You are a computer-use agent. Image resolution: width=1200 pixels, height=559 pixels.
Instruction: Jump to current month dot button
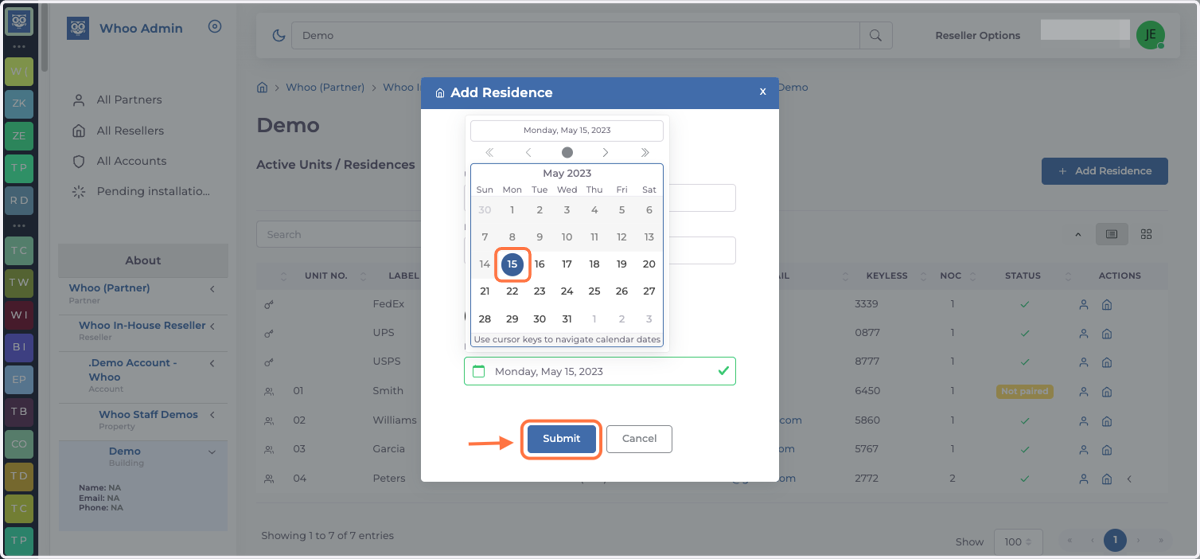pyautogui.click(x=567, y=153)
